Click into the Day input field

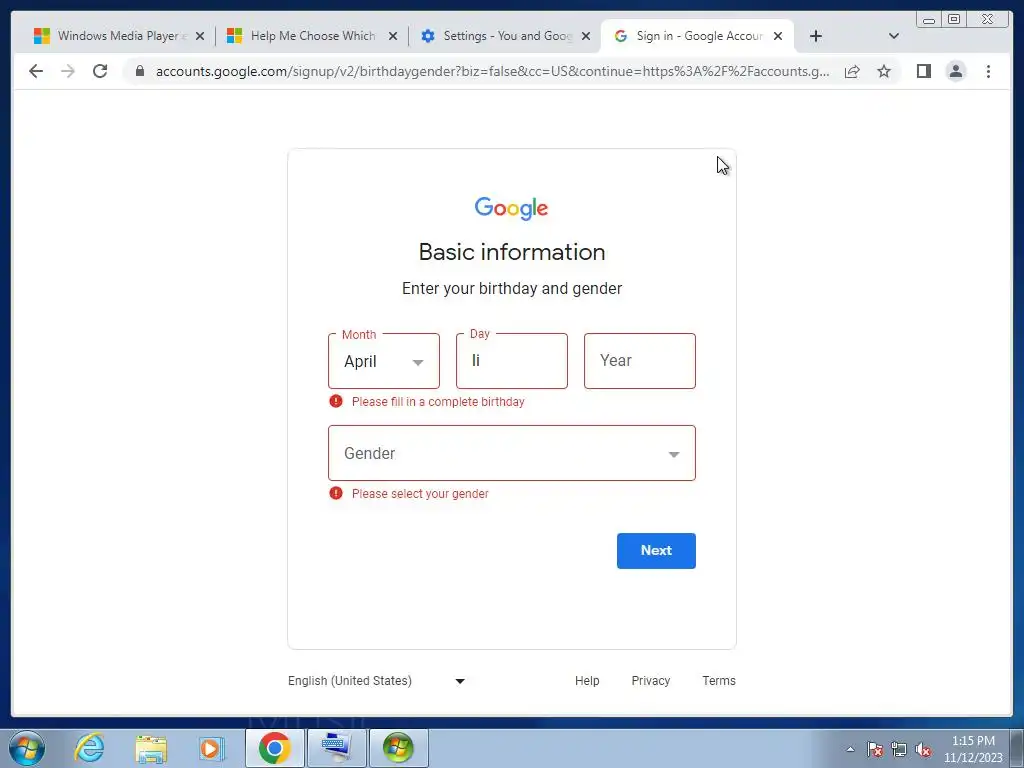(512, 361)
